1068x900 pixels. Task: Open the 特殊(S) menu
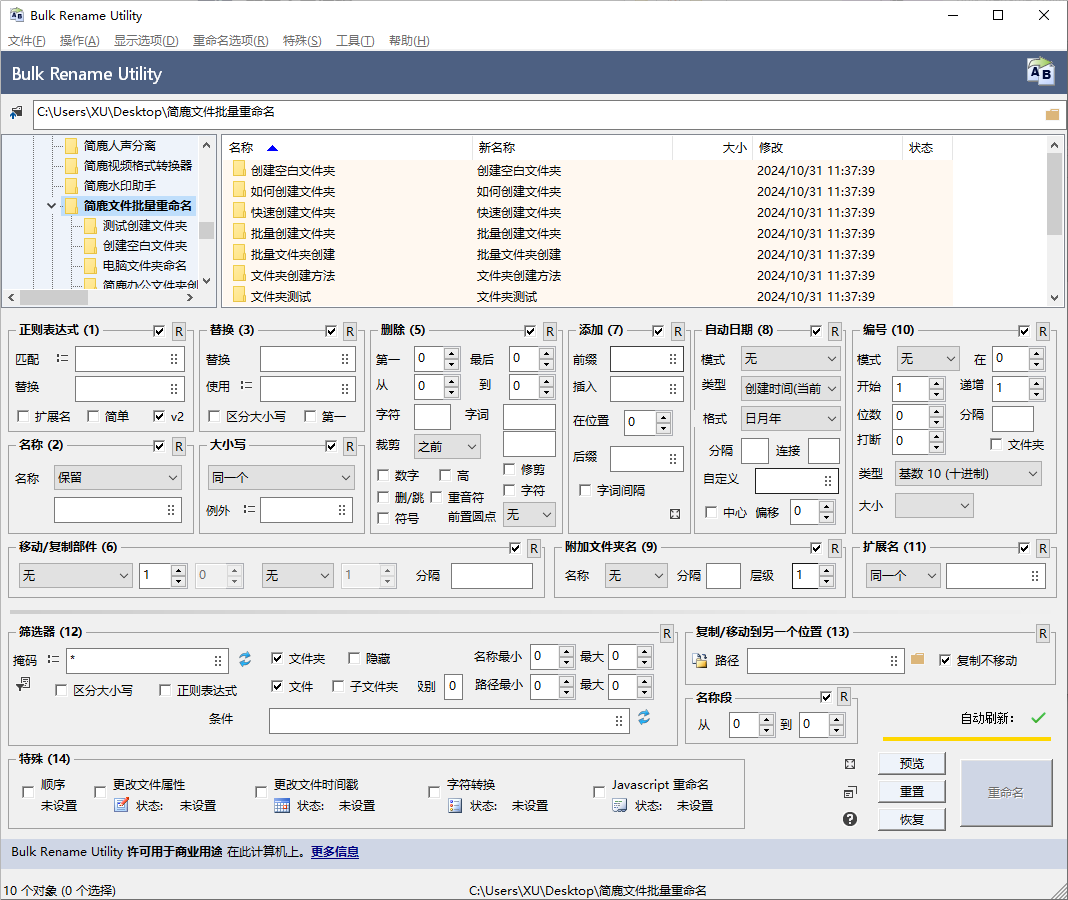[x=303, y=41]
